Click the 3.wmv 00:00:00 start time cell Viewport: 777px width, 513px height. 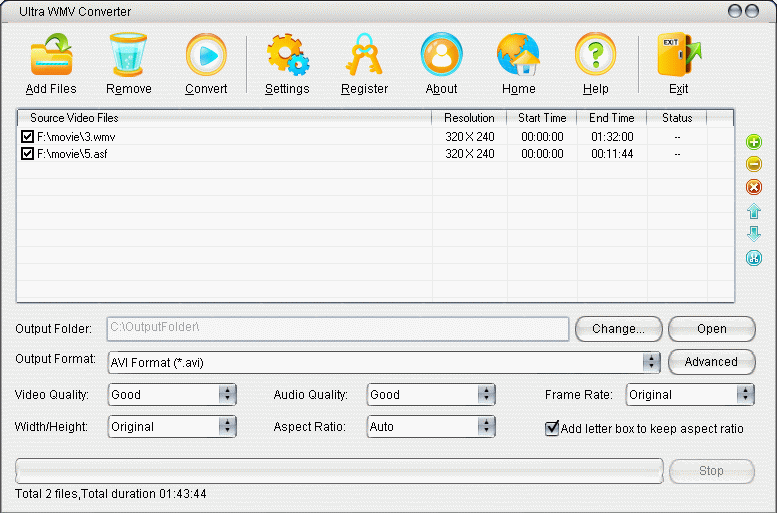pyautogui.click(x=542, y=137)
